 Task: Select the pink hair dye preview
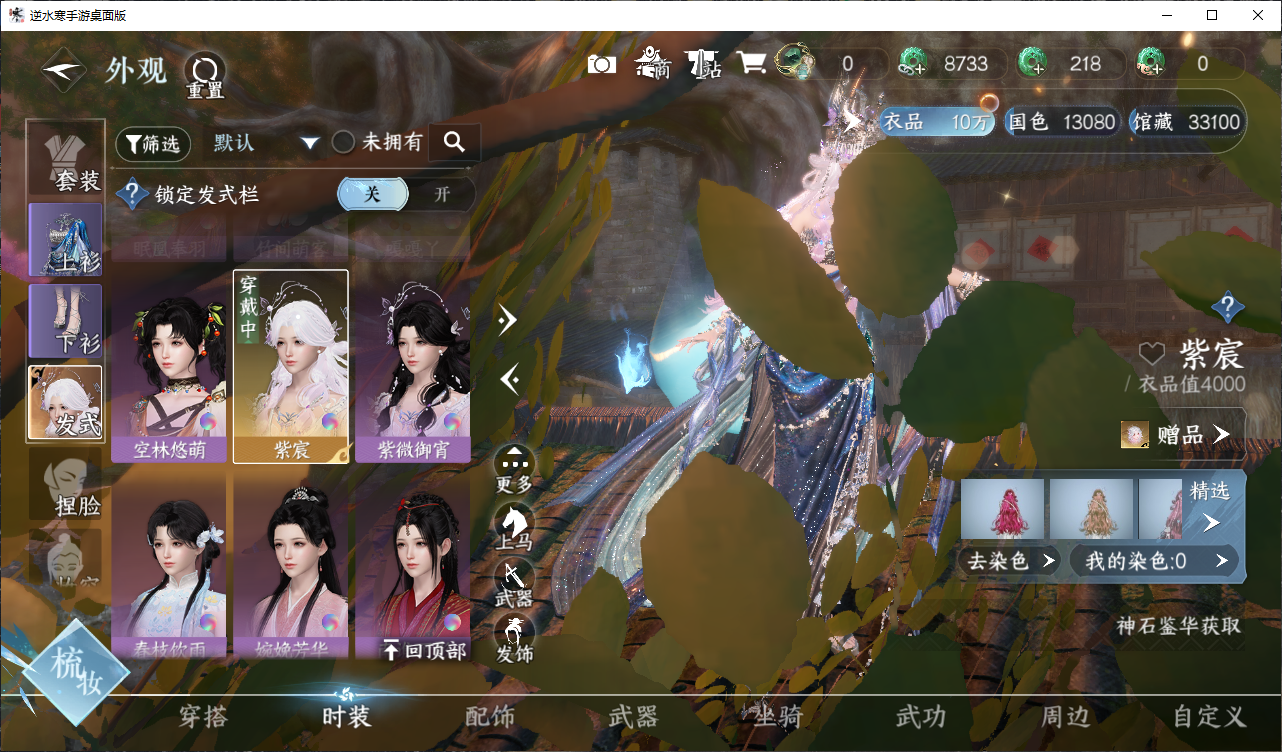1161,509
